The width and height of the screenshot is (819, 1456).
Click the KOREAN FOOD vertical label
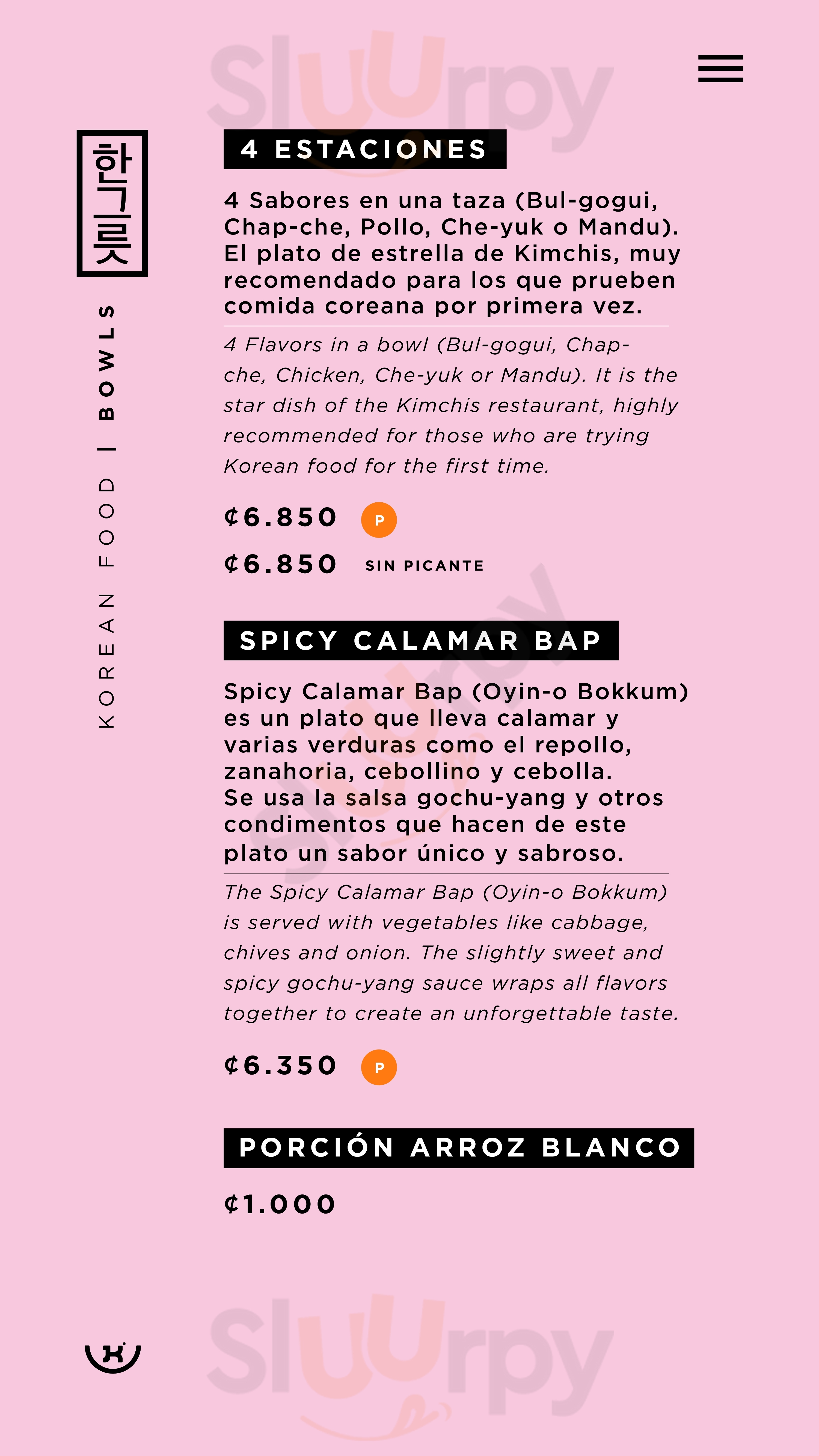click(106, 603)
